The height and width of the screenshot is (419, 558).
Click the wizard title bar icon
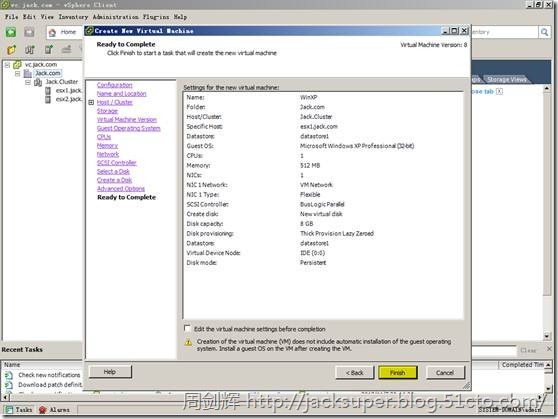point(89,31)
